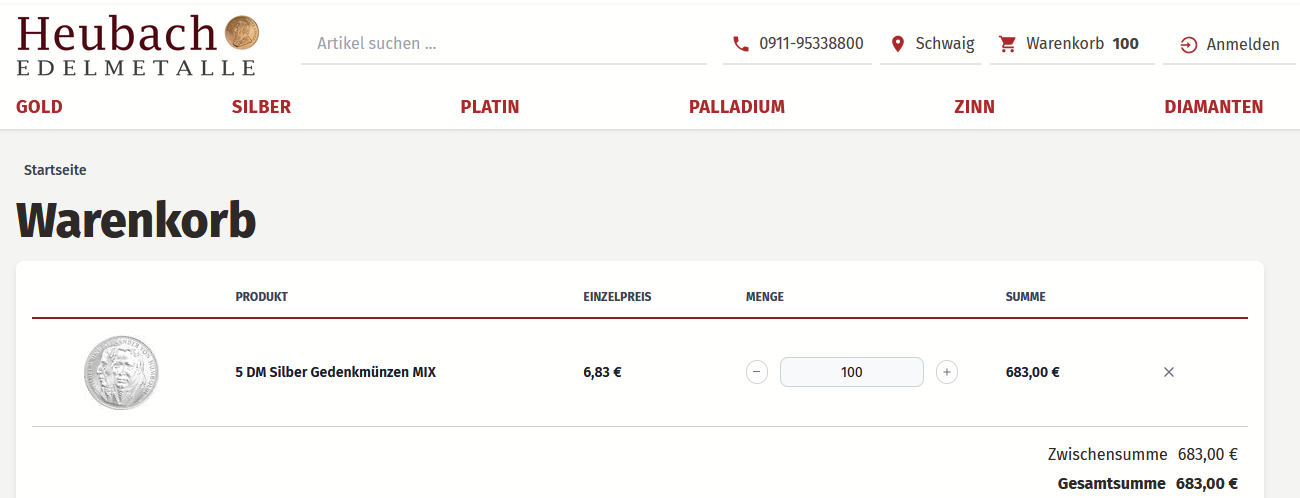This screenshot has height=498, width=1300.
Task: Open the 5 DM Silber Gedenkmünzen MIX link
Action: tap(336, 373)
